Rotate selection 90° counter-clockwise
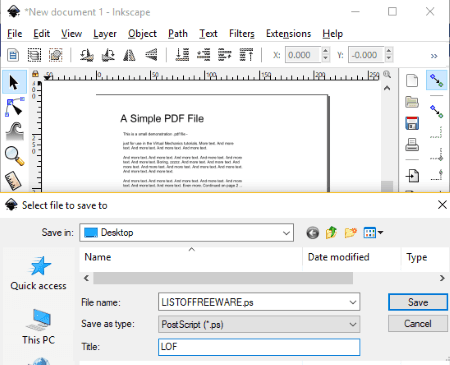This screenshot has width=450, height=365. (x=87, y=55)
